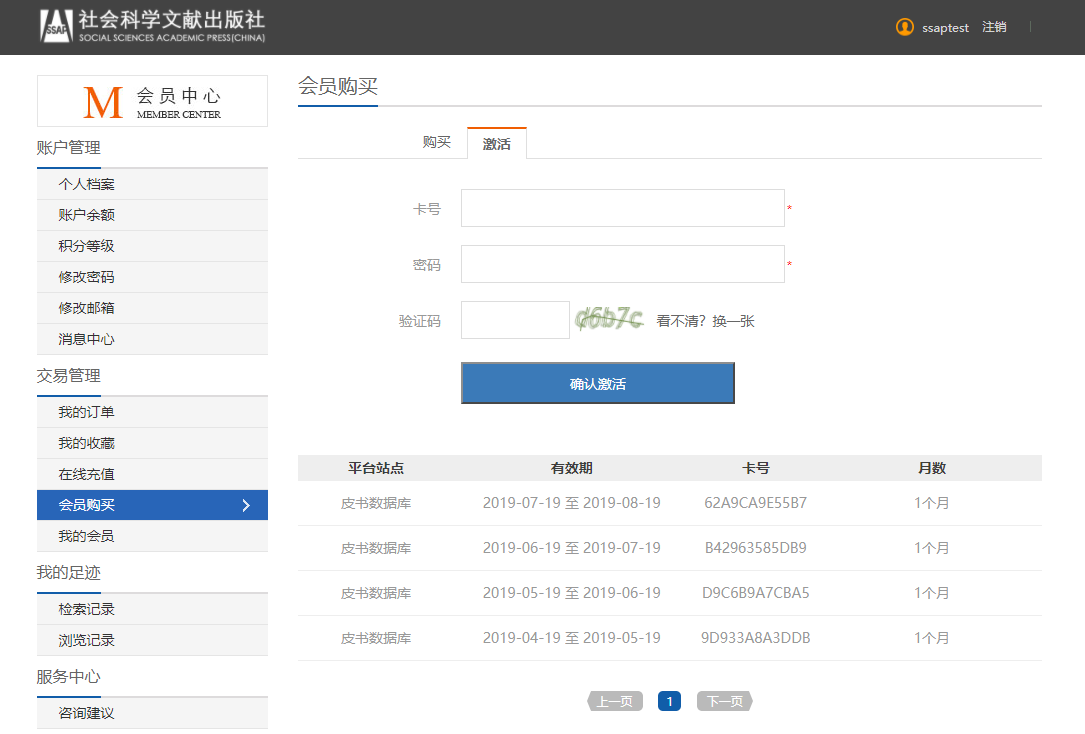Viewport: 1085px width, 734px height.
Task: Open the ssaptest username link
Action: pos(945,28)
